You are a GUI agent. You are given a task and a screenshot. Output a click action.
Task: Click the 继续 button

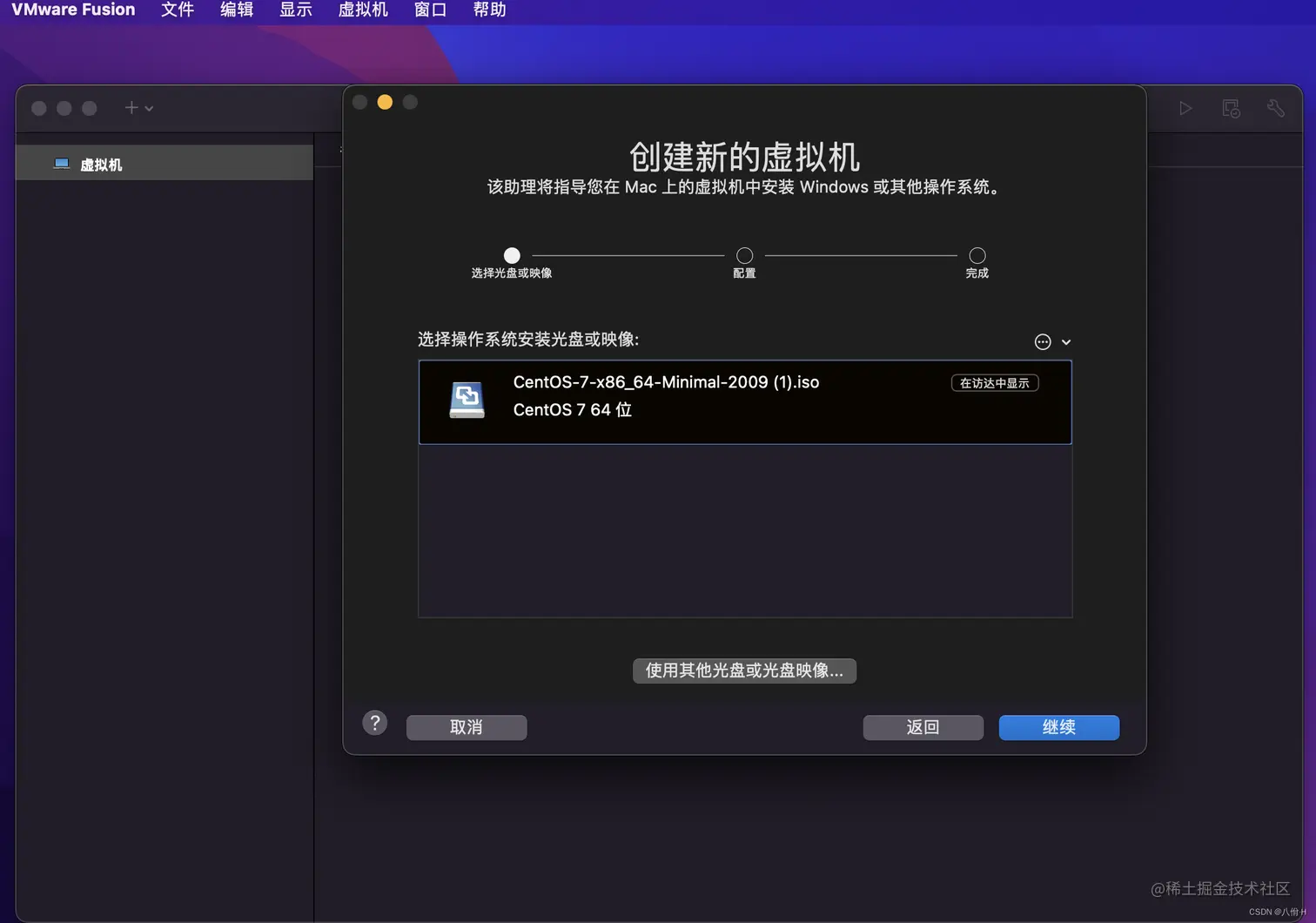pos(1059,727)
